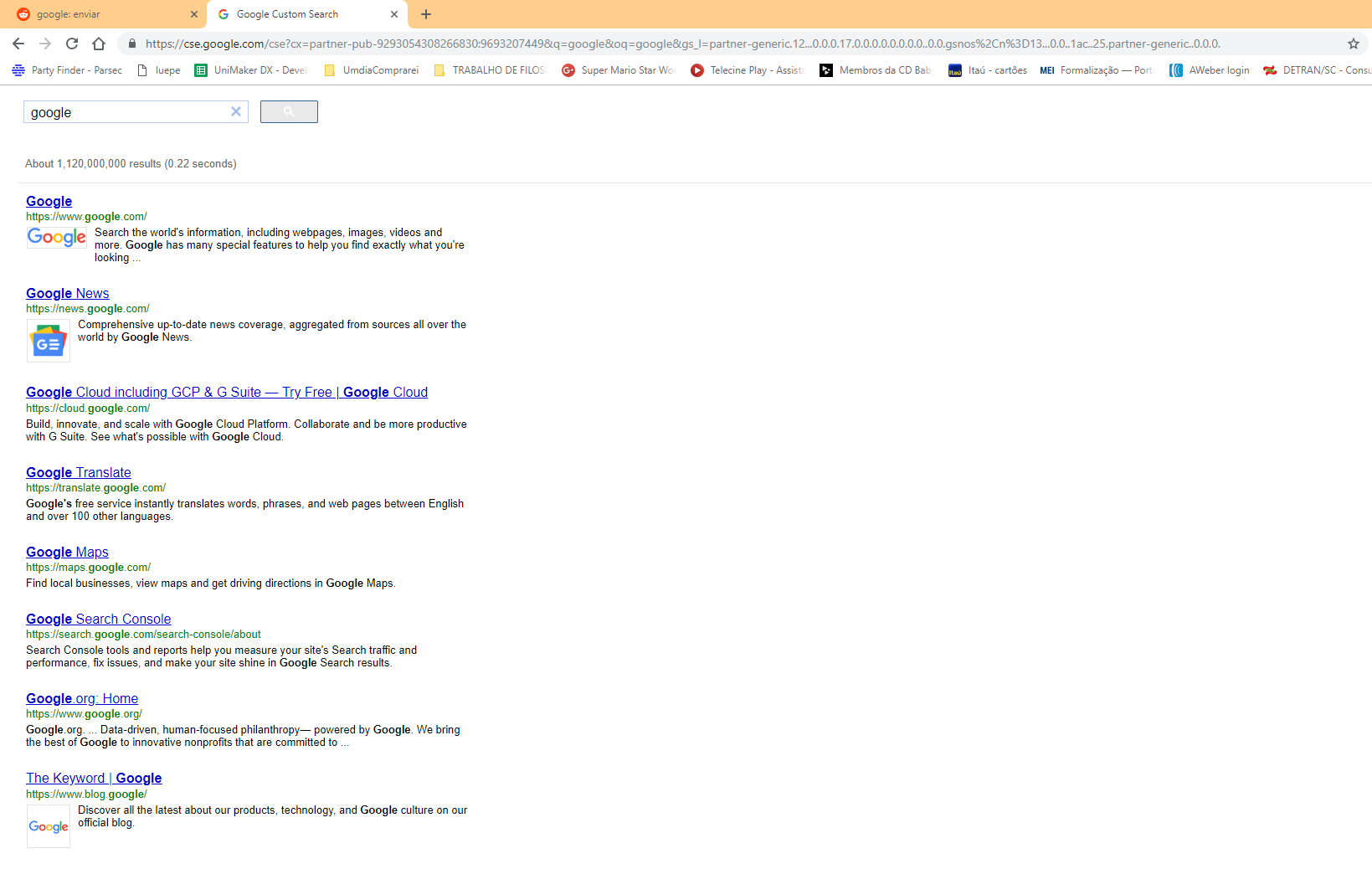
Task: Open the MEI Formalização bookmark
Action: point(1097,70)
